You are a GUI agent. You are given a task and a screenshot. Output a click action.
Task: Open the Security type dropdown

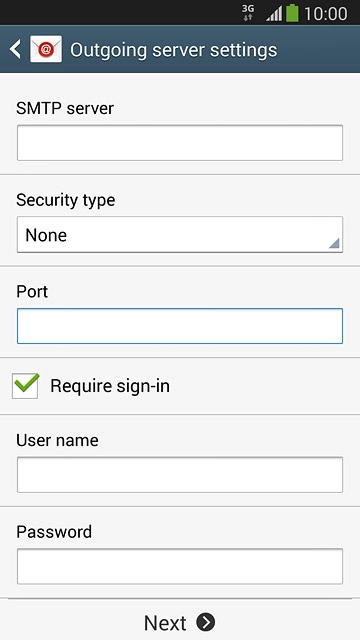tap(180, 235)
